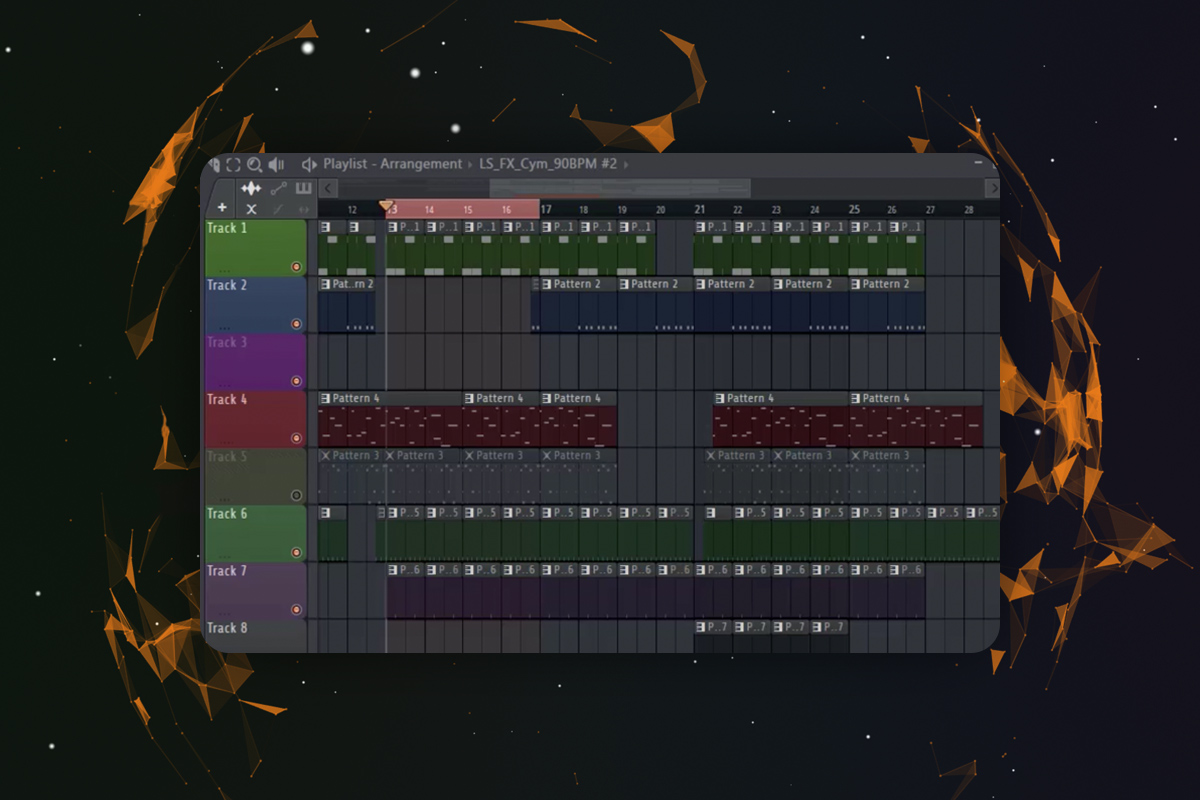Select the delete (X) tool
This screenshot has width=1200, height=800.
pyautogui.click(x=252, y=209)
